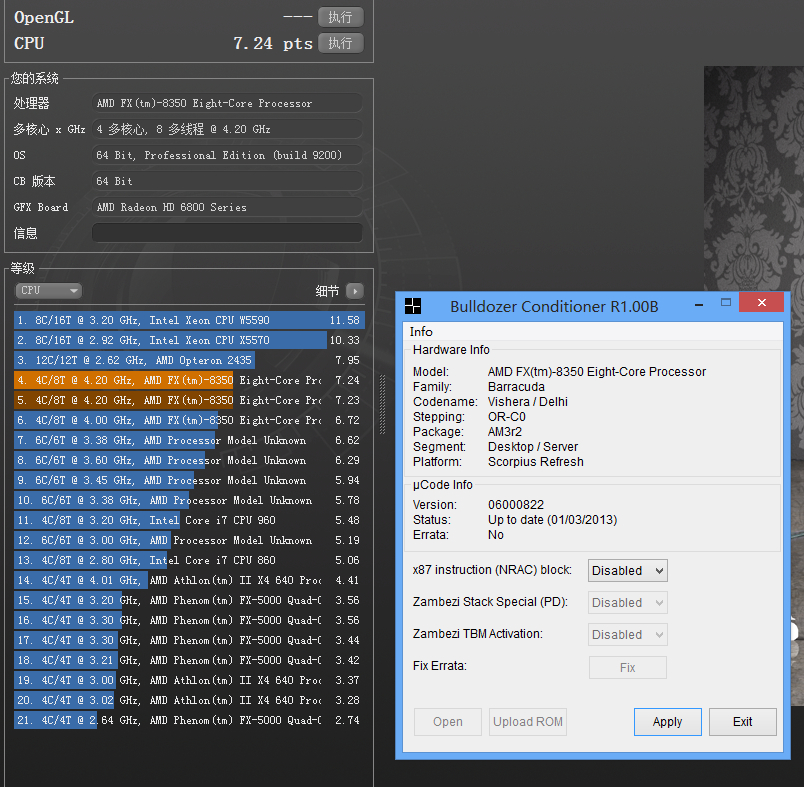Select ranking row 19 Athlon II X4 at 3.00 GHz
Image resolution: width=804 pixels, height=787 pixels.
(x=189, y=680)
